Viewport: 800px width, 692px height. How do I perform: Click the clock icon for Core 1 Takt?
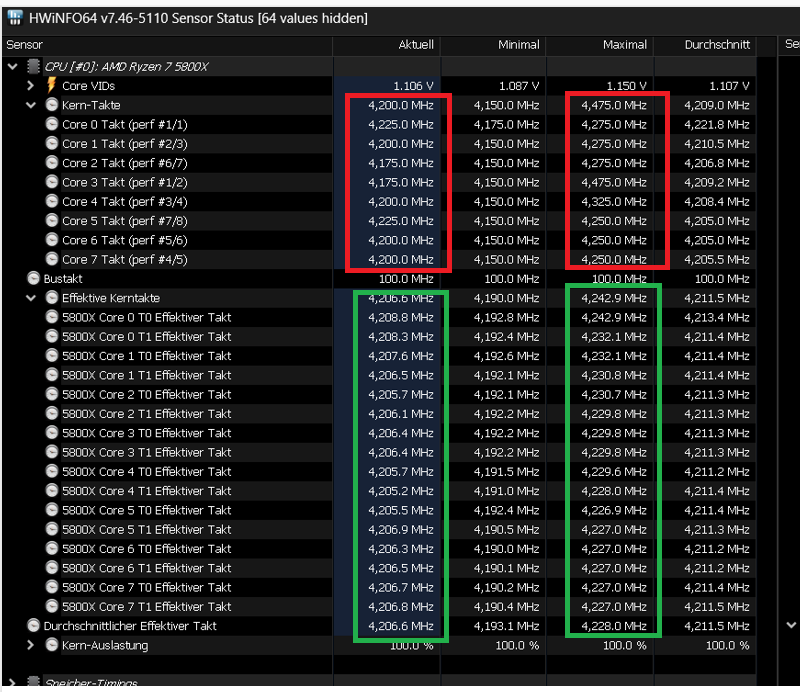pyautogui.click(x=52, y=143)
